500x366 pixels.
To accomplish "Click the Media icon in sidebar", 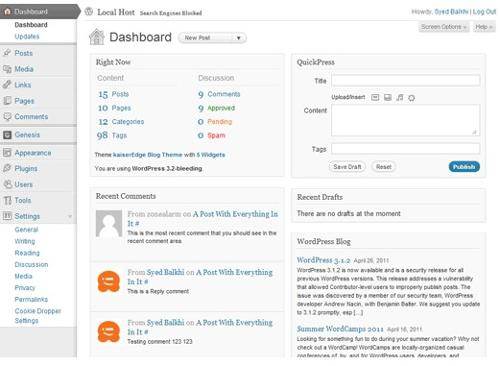I will (7, 69).
